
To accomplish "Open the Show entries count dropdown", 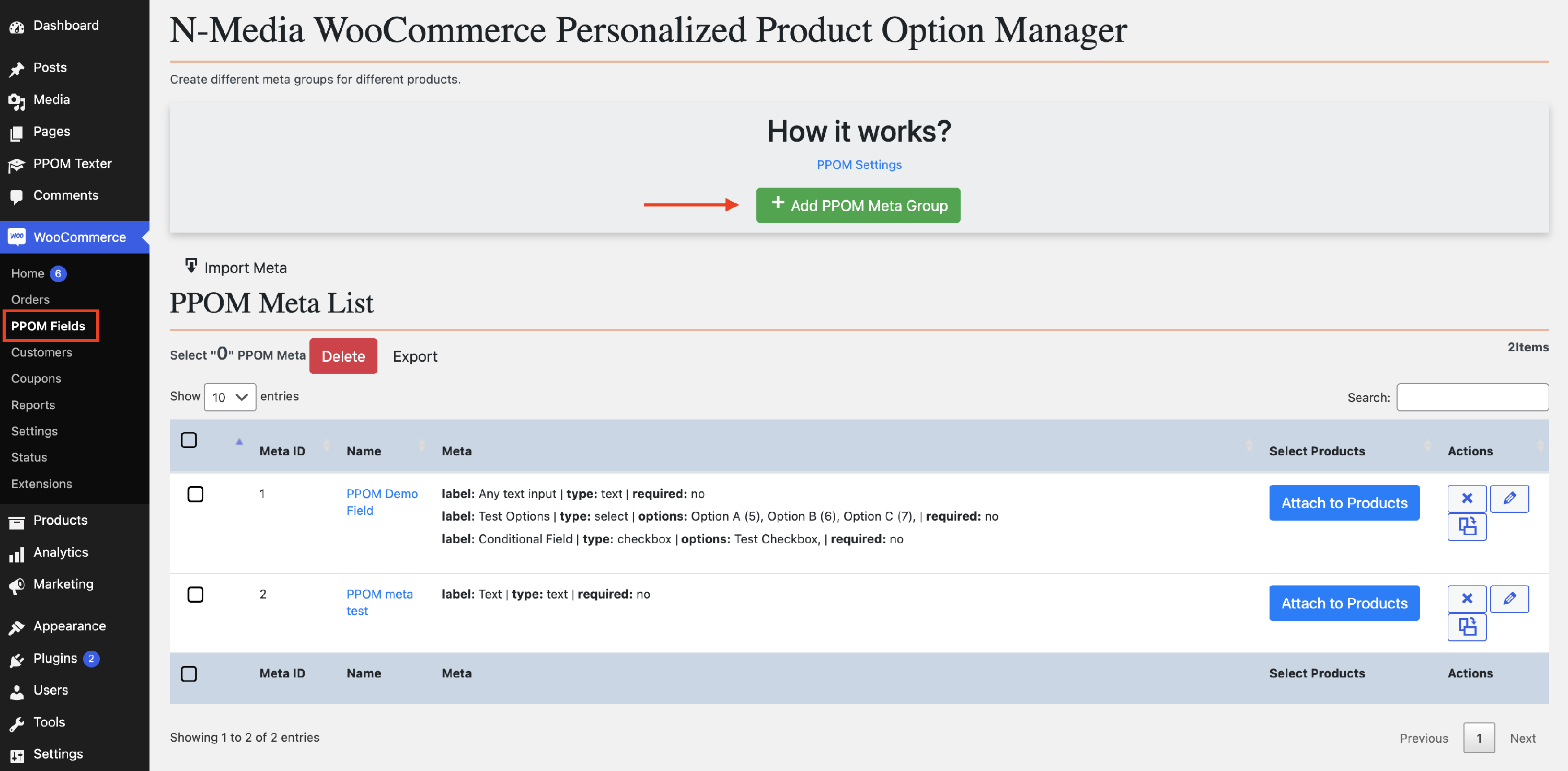I will (x=229, y=397).
